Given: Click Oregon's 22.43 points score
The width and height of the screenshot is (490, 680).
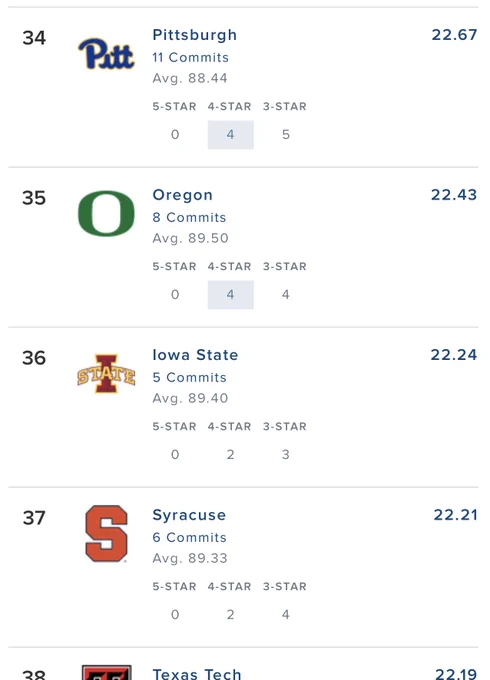Looking at the screenshot, I should click(454, 195).
